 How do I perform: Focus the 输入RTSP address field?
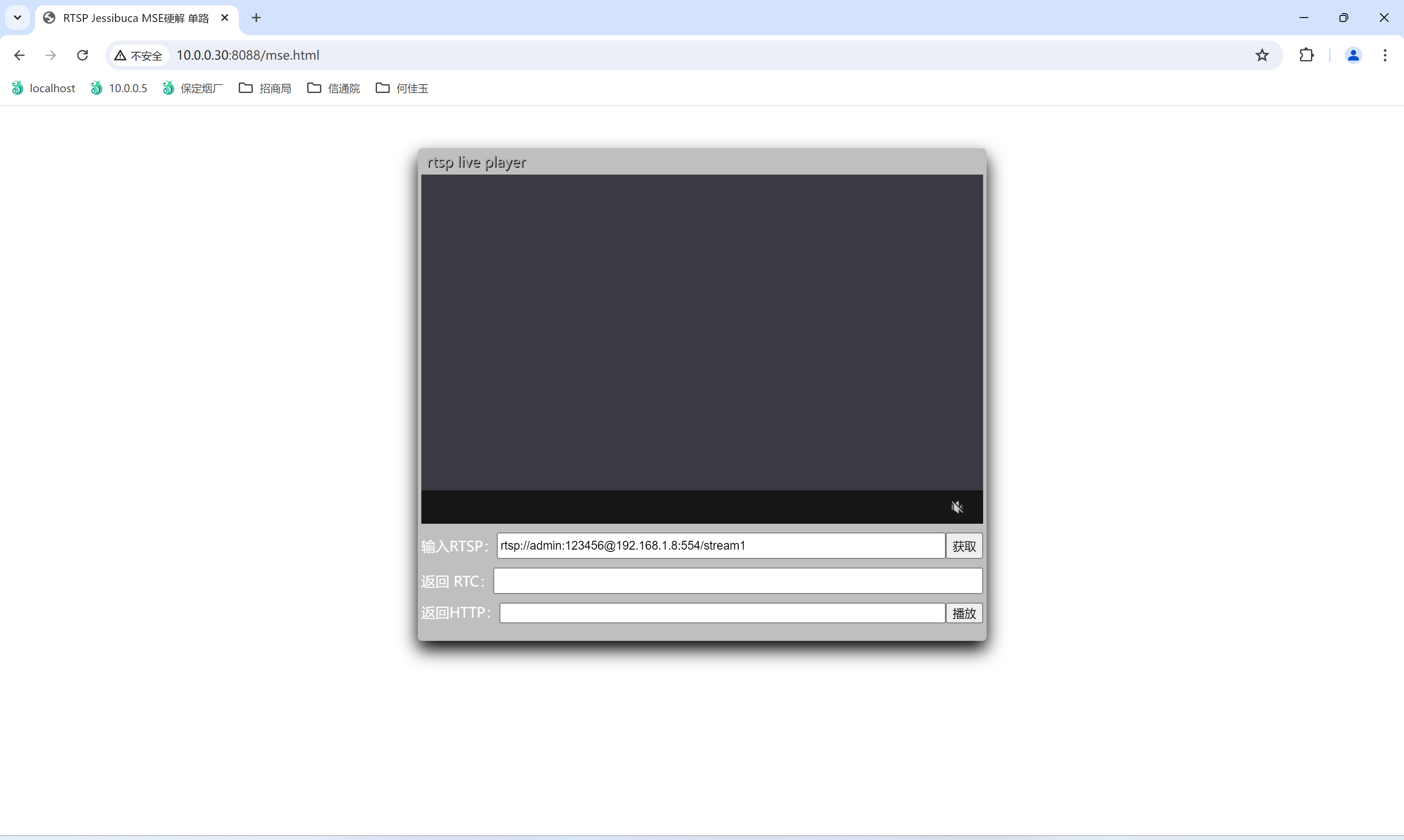(x=720, y=546)
